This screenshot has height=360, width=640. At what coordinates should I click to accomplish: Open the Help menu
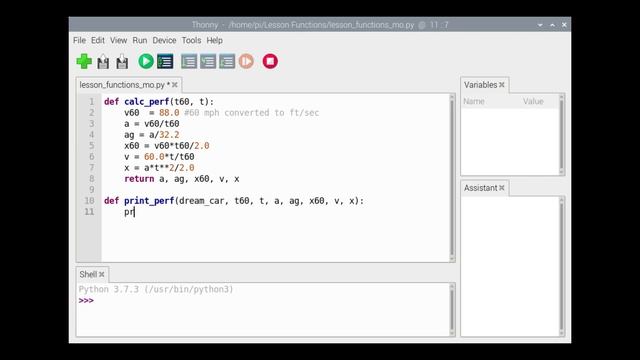(x=214, y=40)
